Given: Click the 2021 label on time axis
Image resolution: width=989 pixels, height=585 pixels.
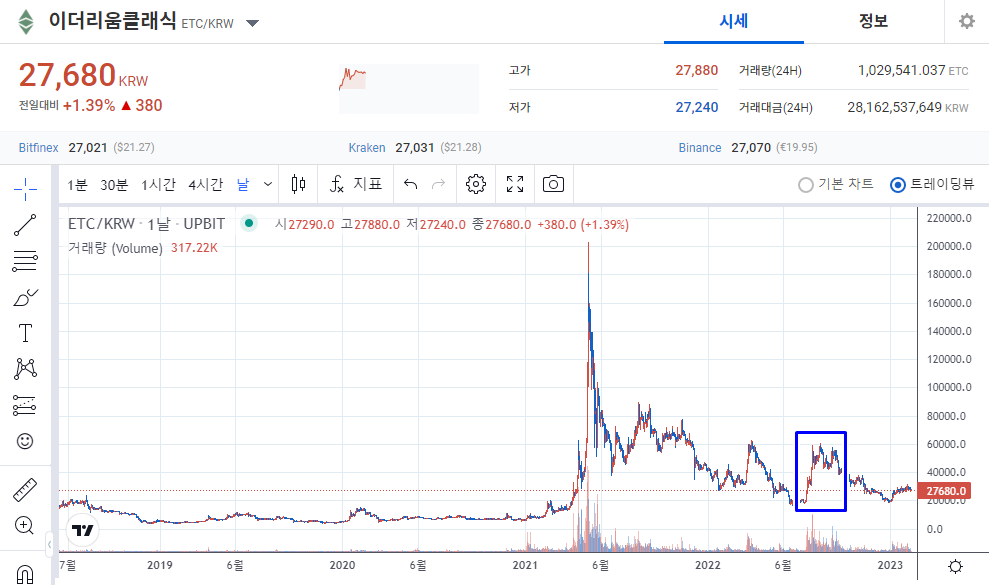Looking at the screenshot, I should tap(525, 565).
